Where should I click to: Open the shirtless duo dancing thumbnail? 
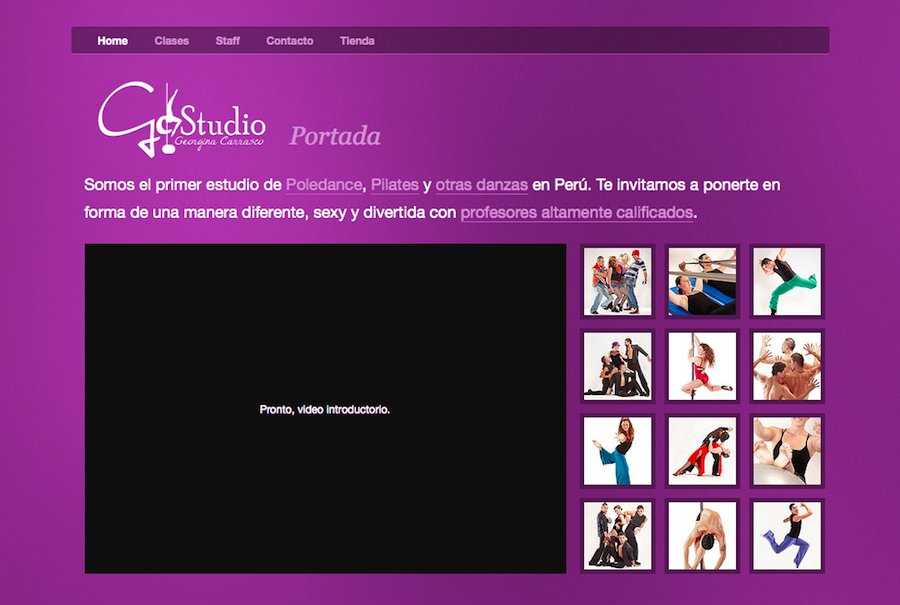pos(786,367)
